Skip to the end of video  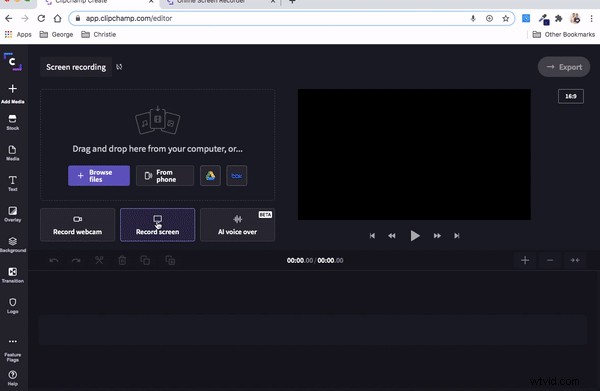click(457, 236)
